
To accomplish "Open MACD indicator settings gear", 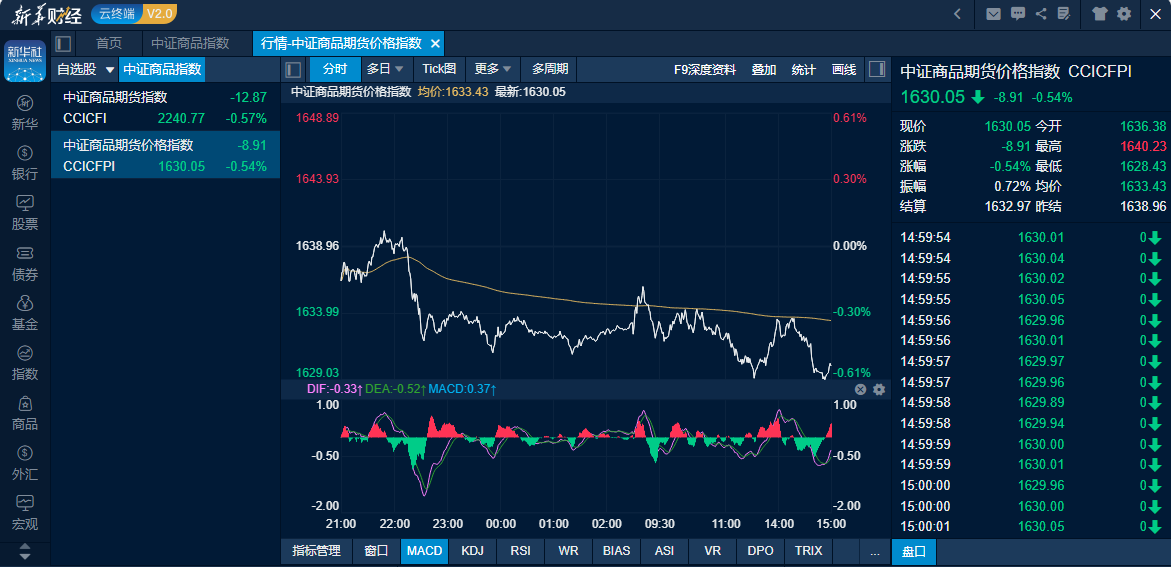I will 879,389.
